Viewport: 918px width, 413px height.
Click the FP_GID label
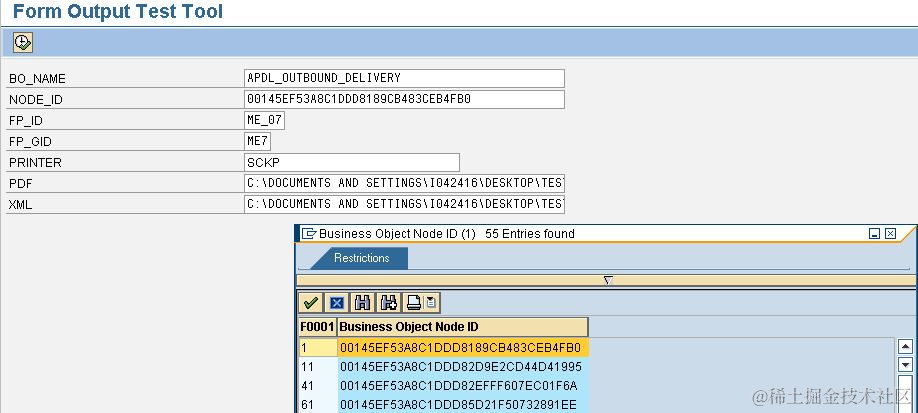[30, 142]
